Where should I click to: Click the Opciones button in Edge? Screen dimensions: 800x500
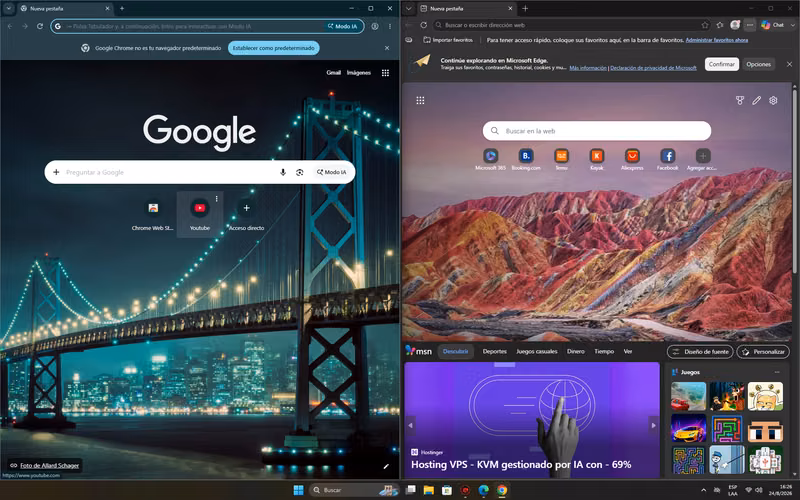pyautogui.click(x=758, y=64)
